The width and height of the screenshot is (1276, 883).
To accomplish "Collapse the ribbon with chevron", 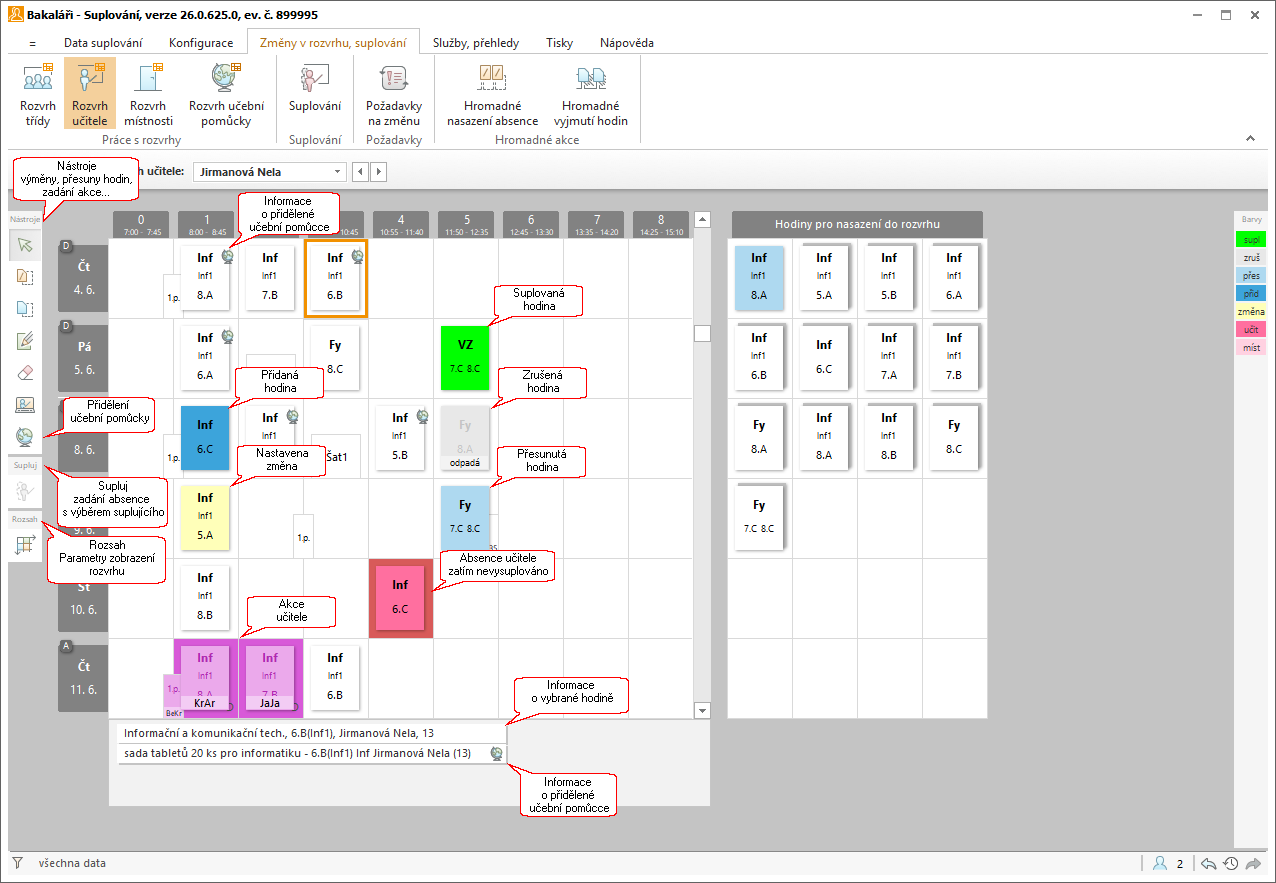I will click(x=1250, y=138).
